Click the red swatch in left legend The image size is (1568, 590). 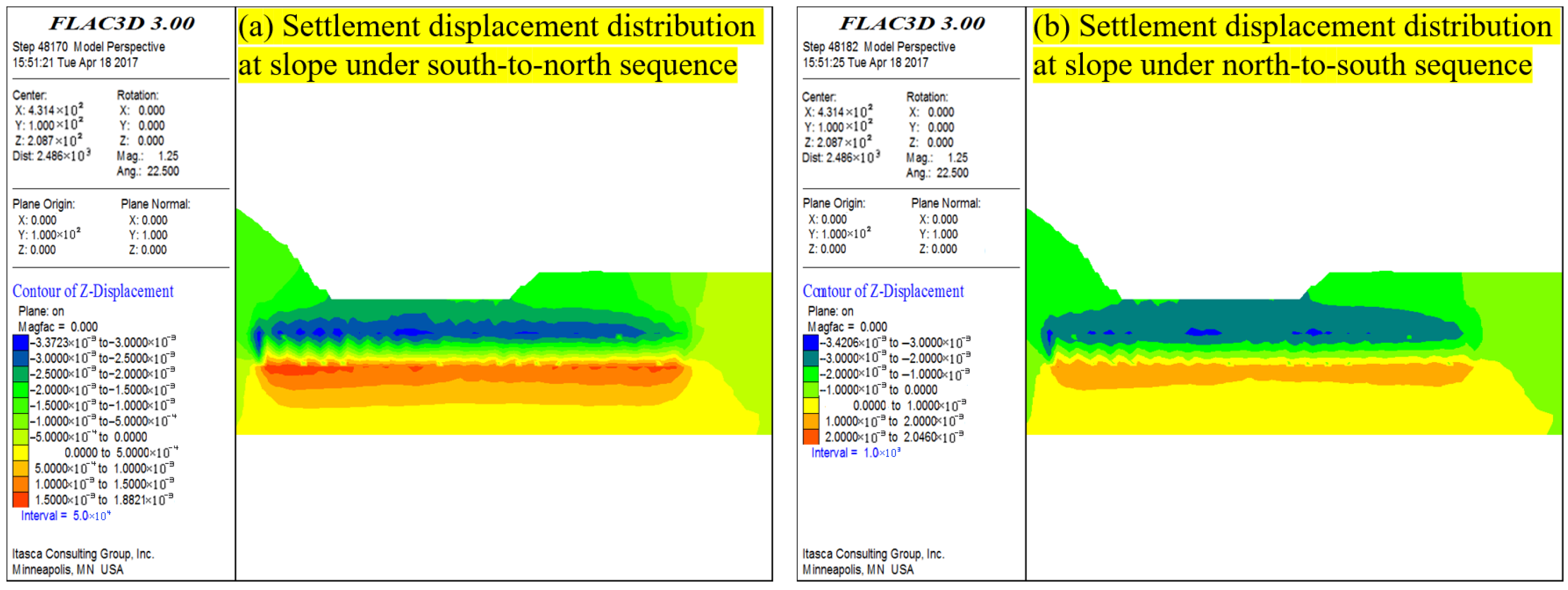[20, 500]
